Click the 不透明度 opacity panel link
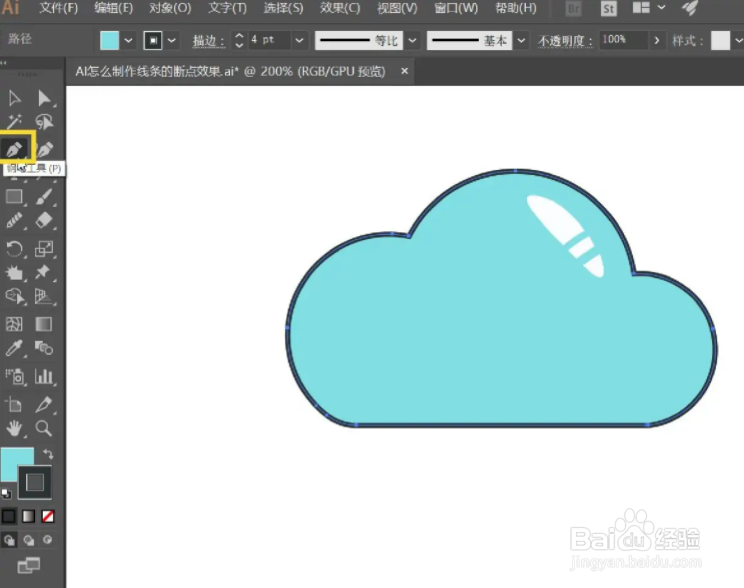 click(x=566, y=41)
